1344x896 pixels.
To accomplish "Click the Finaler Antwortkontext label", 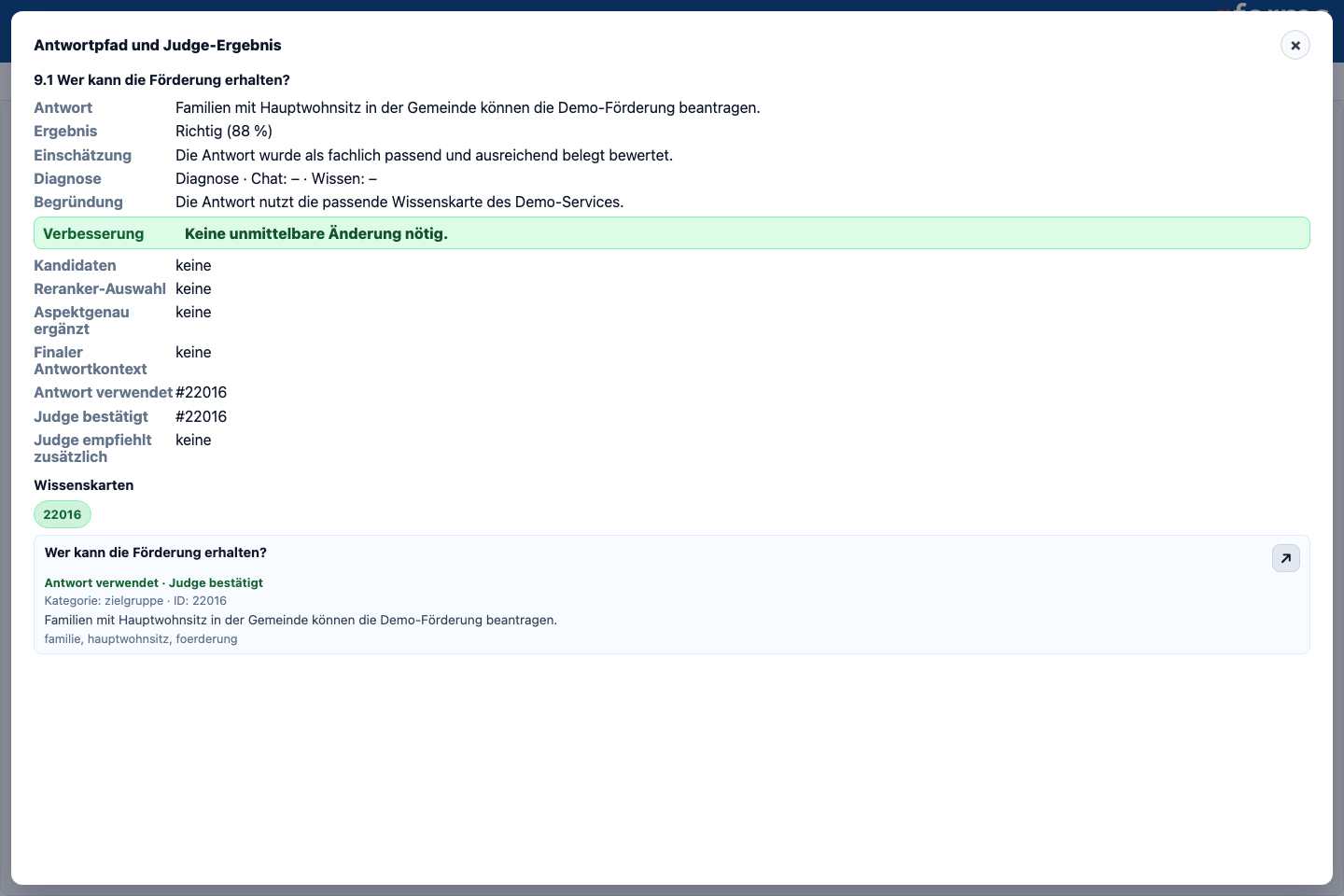I will point(91,360).
